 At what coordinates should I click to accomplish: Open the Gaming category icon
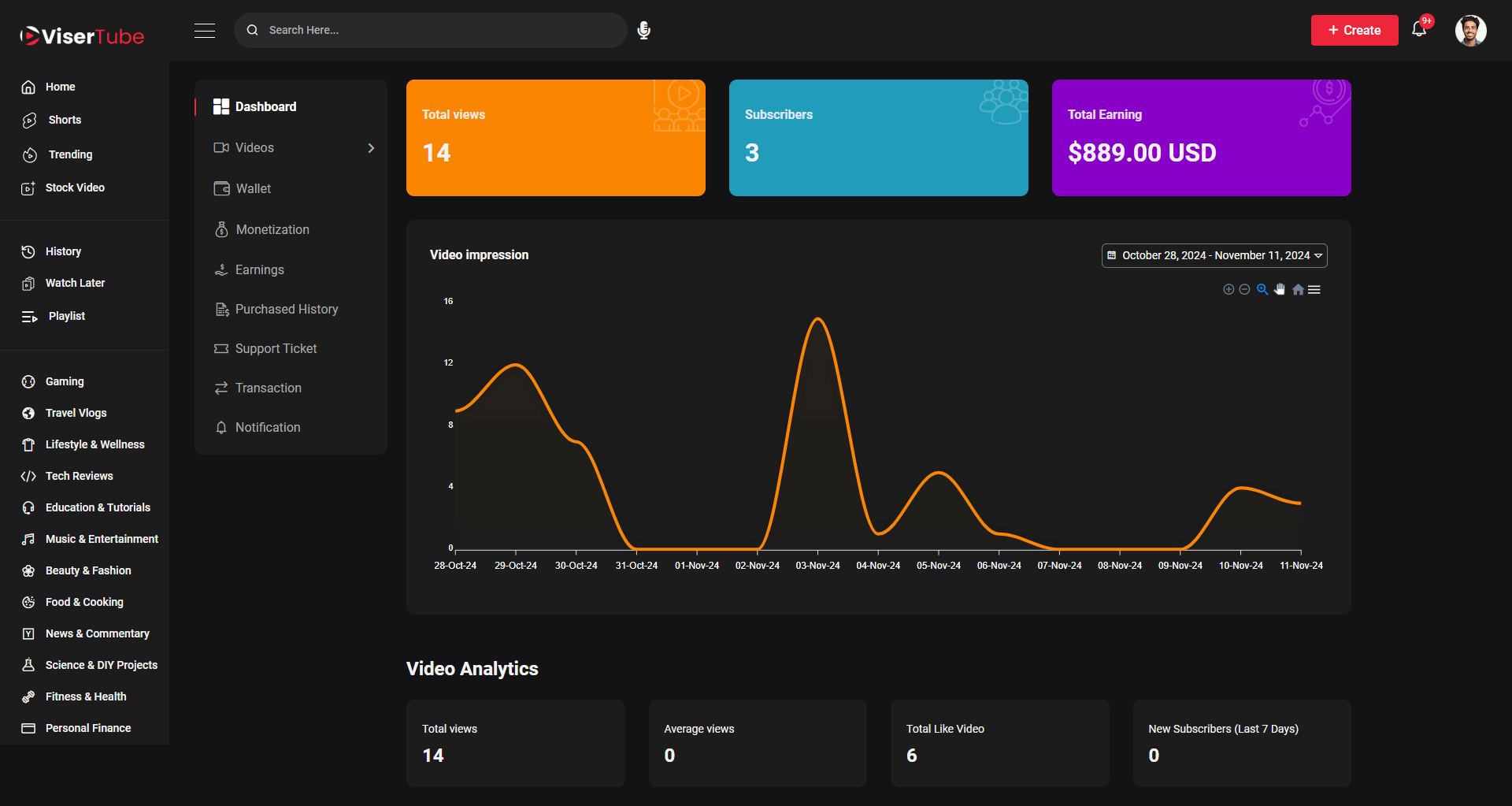pos(28,381)
